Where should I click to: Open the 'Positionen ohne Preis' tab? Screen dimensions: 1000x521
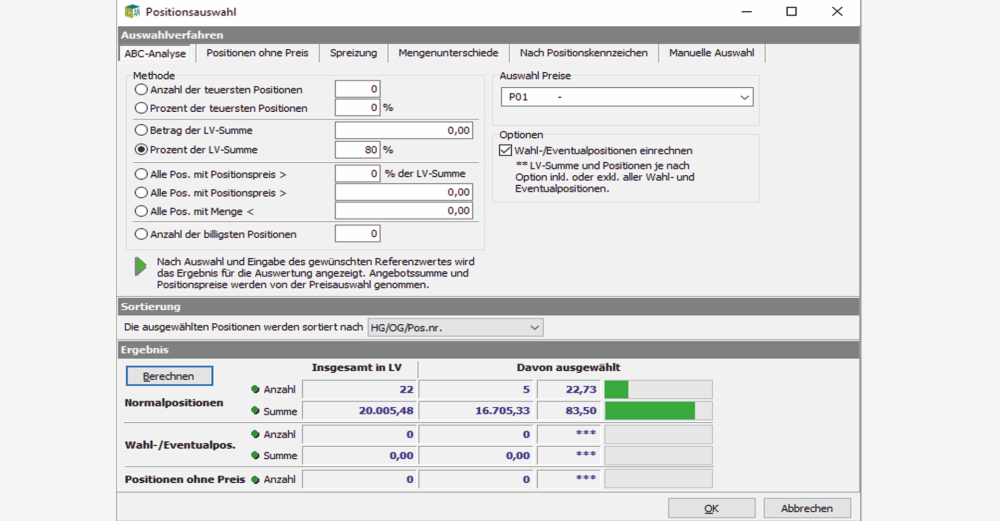point(257,53)
